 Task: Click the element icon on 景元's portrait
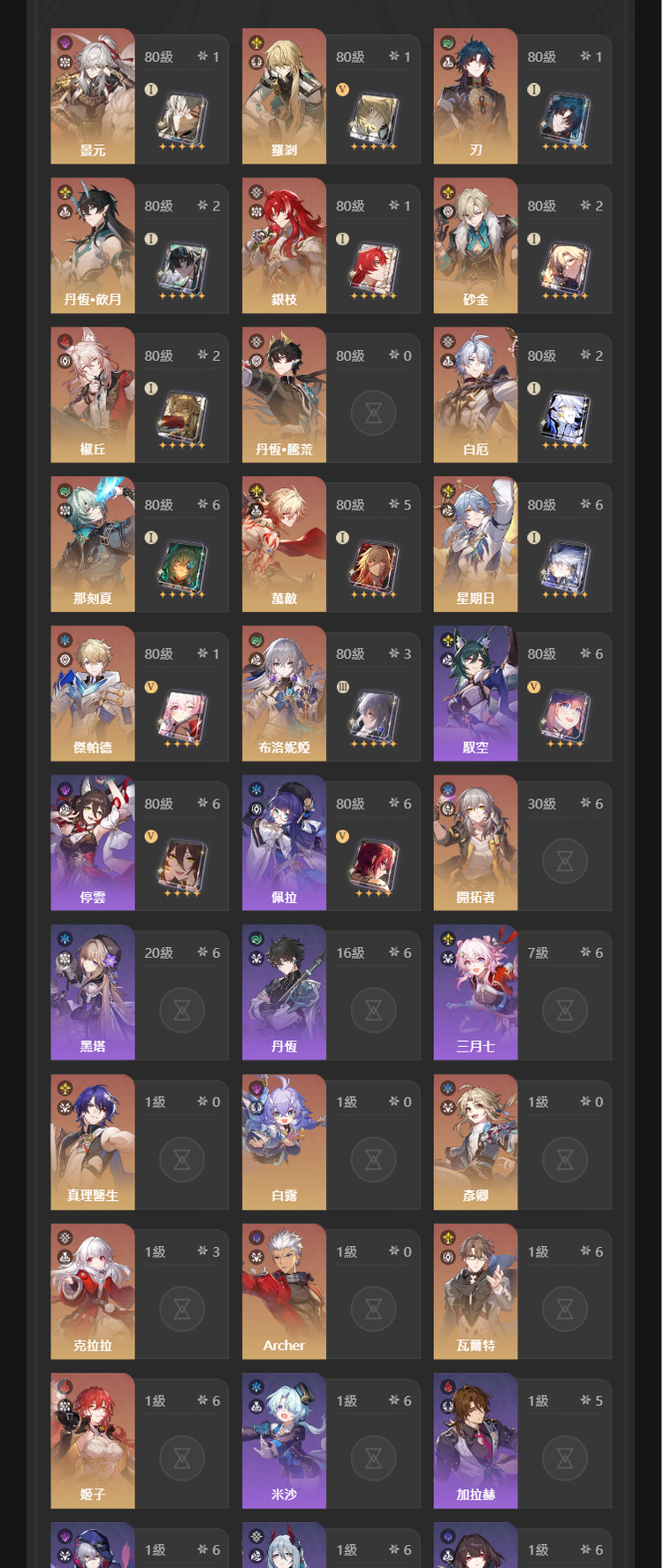[65, 42]
